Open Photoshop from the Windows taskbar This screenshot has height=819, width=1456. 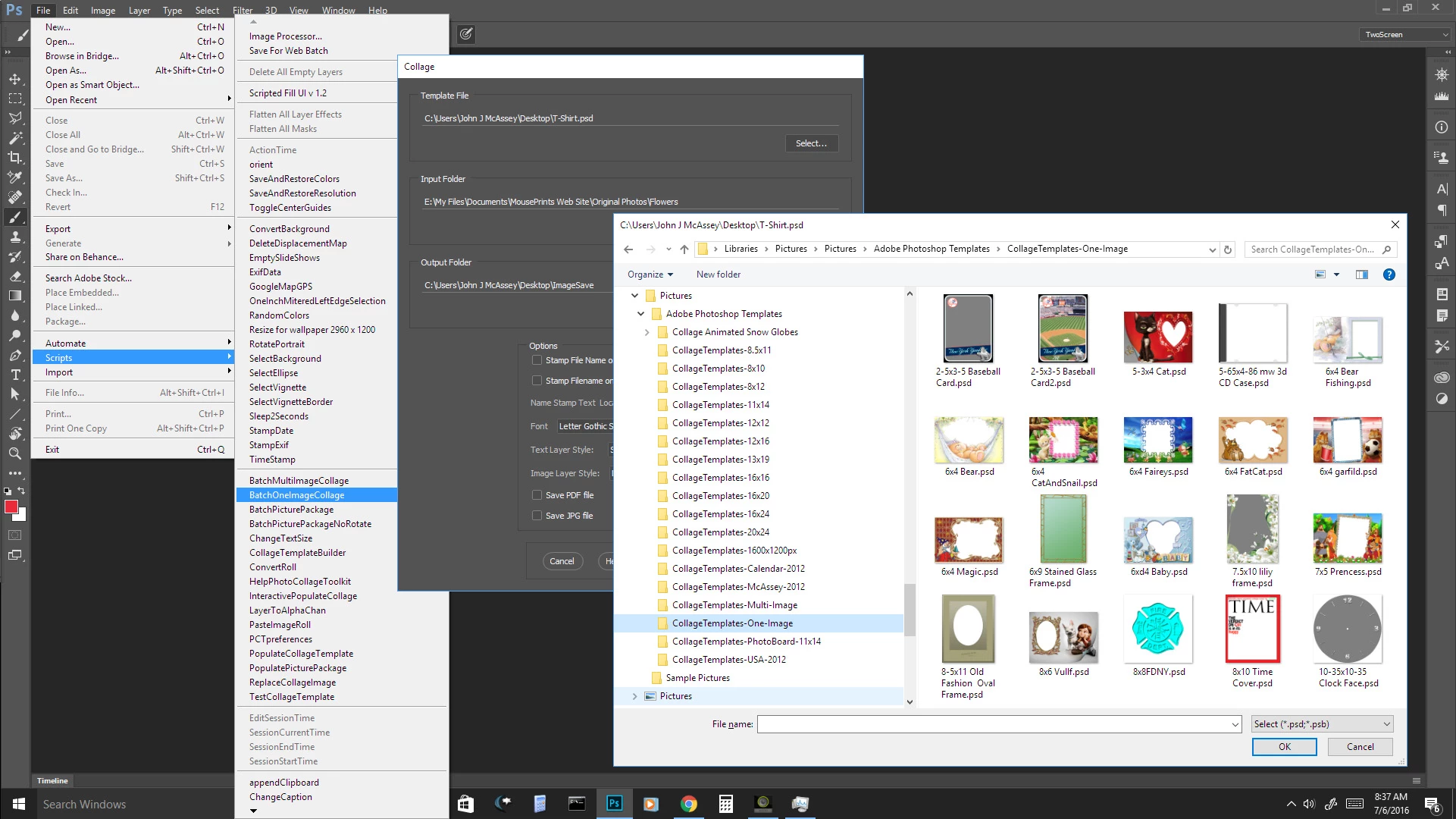click(x=614, y=803)
